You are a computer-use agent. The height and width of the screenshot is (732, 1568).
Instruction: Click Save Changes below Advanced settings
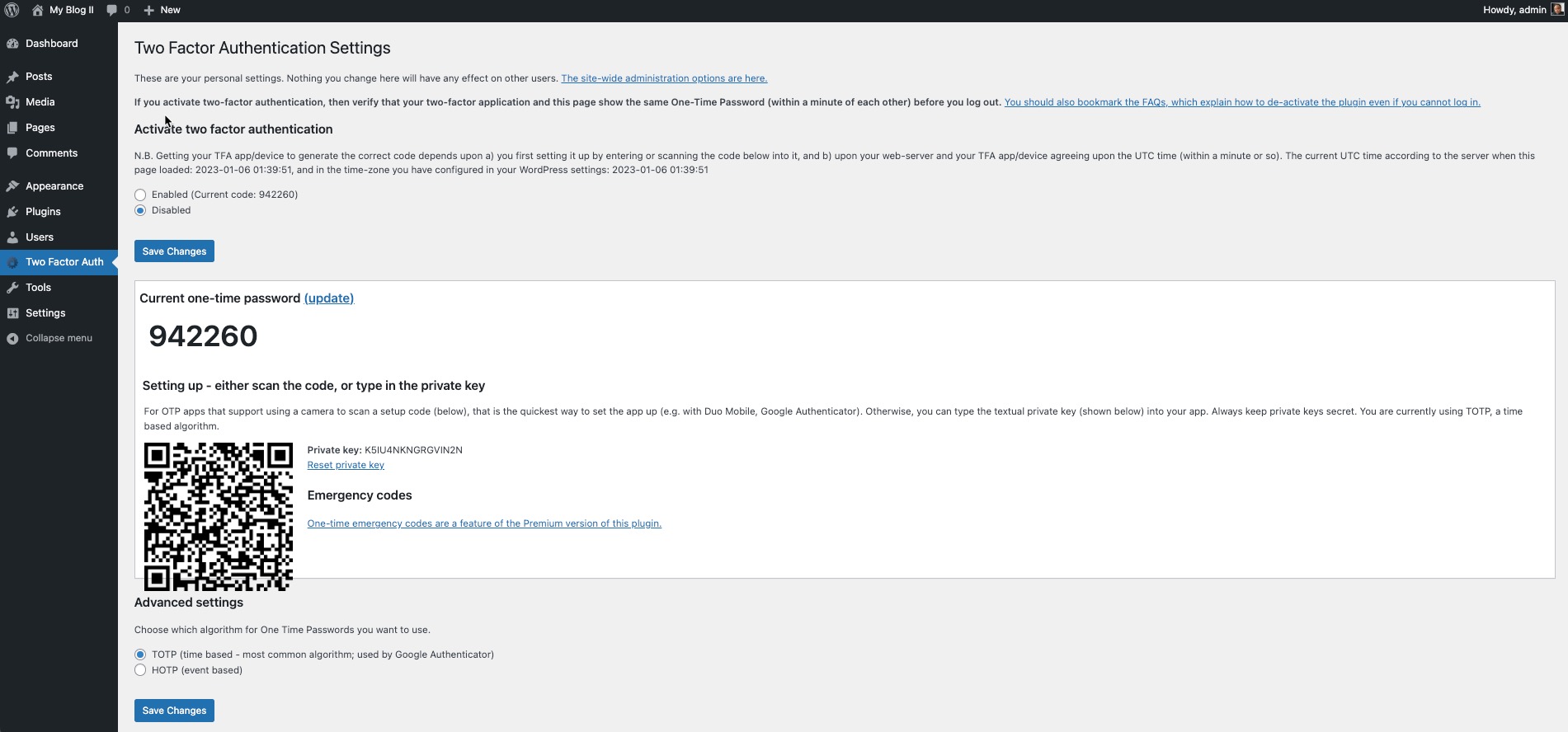174,711
